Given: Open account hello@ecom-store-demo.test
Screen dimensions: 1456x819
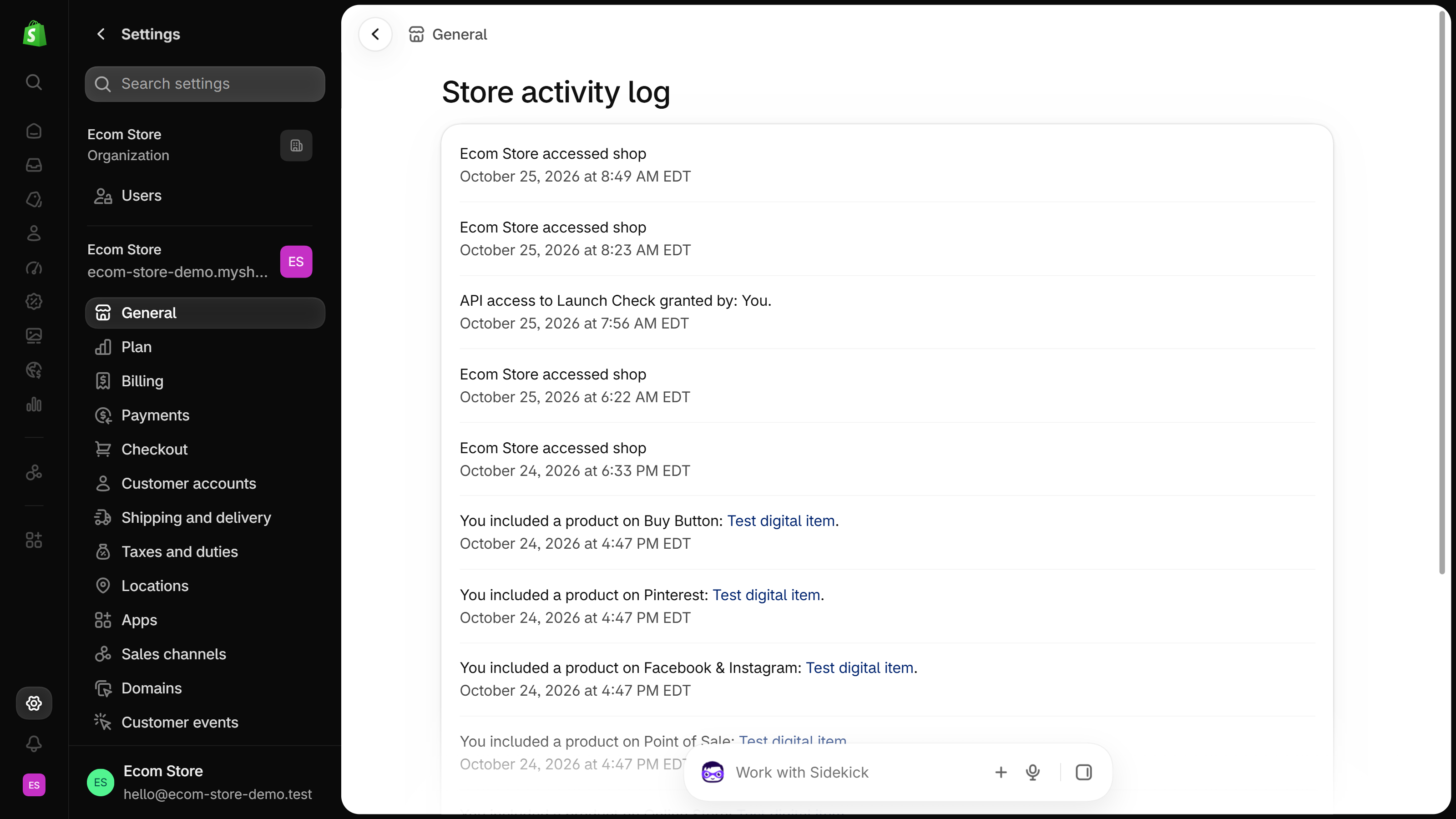Looking at the screenshot, I should click(200, 783).
